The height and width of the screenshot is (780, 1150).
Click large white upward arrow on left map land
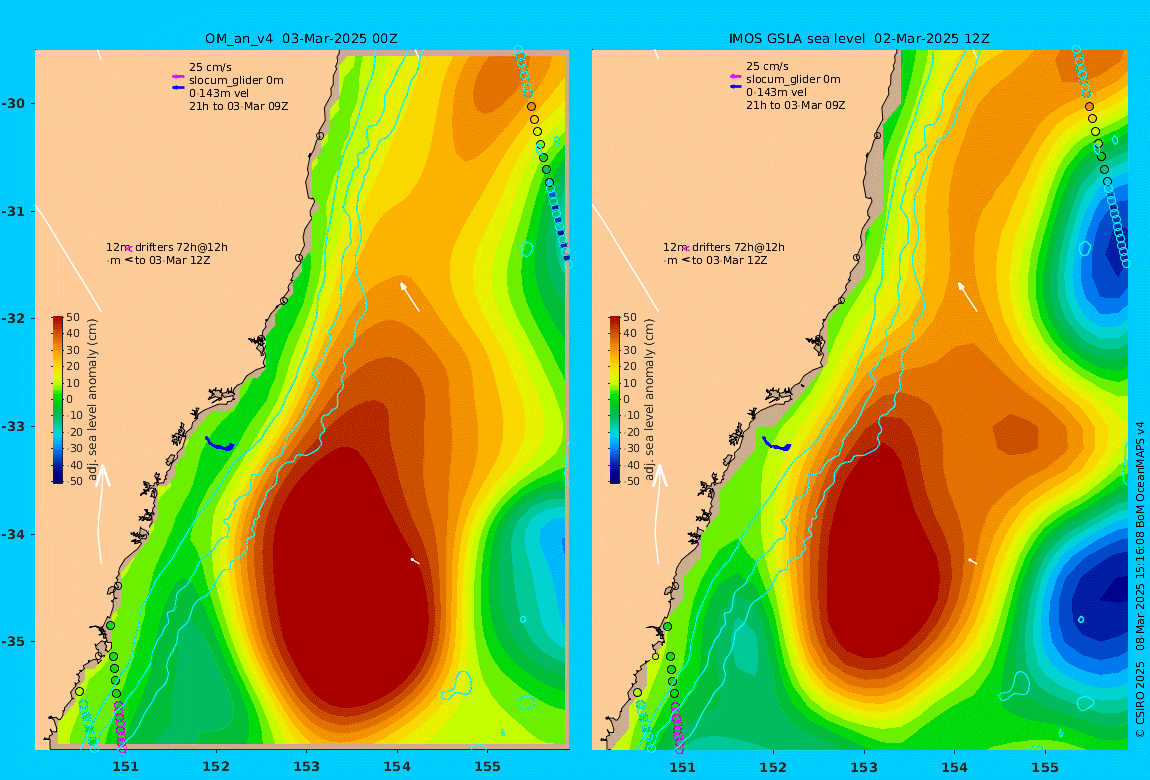click(101, 513)
